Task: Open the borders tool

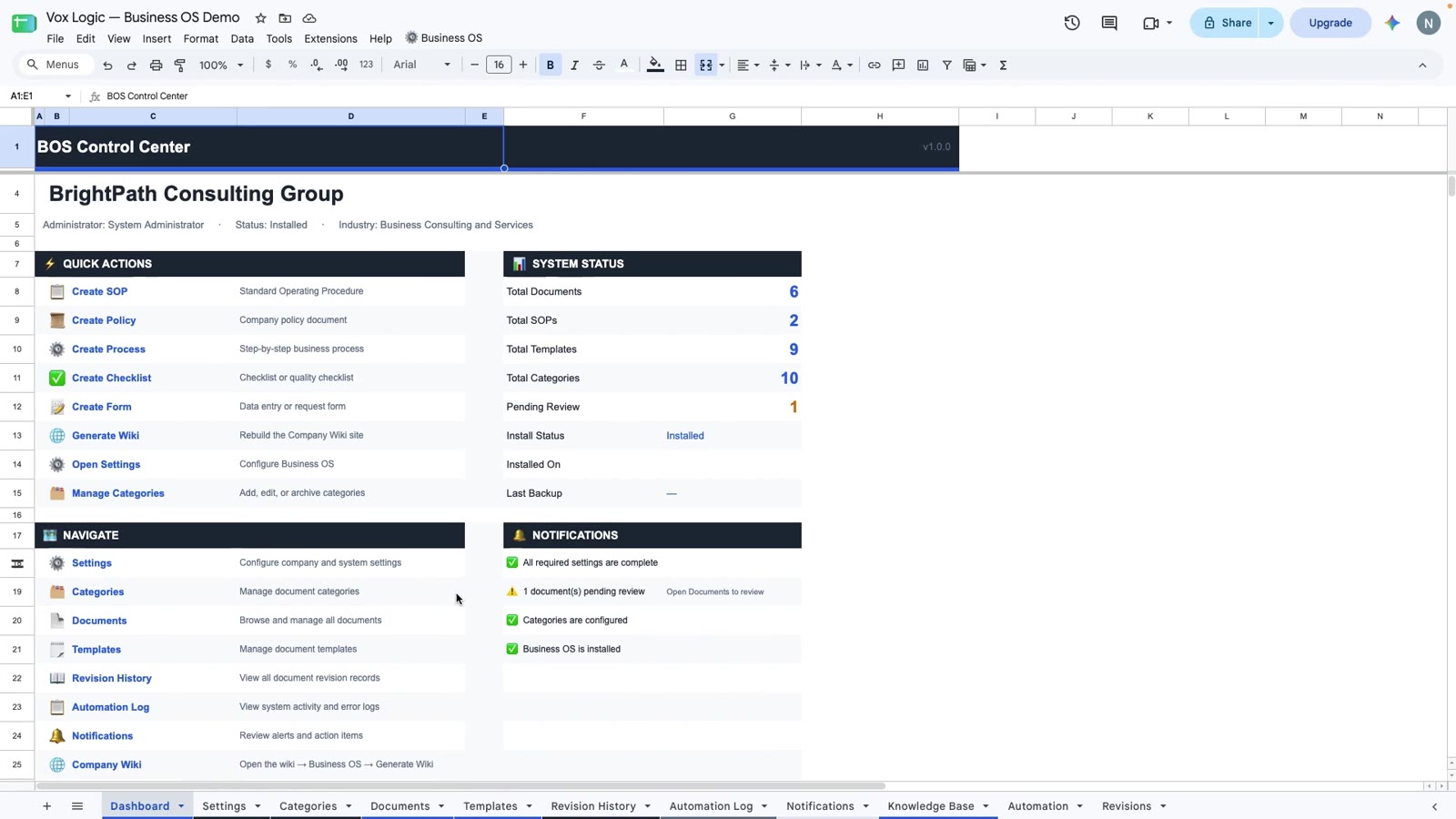Action: (681, 66)
